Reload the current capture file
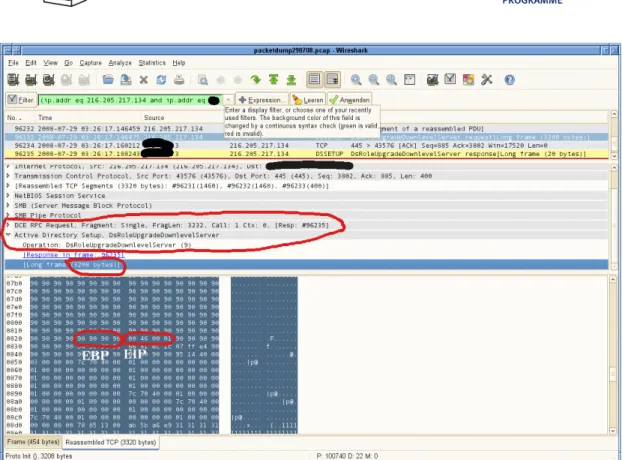Screen dimensions: 622x460 [161, 80]
